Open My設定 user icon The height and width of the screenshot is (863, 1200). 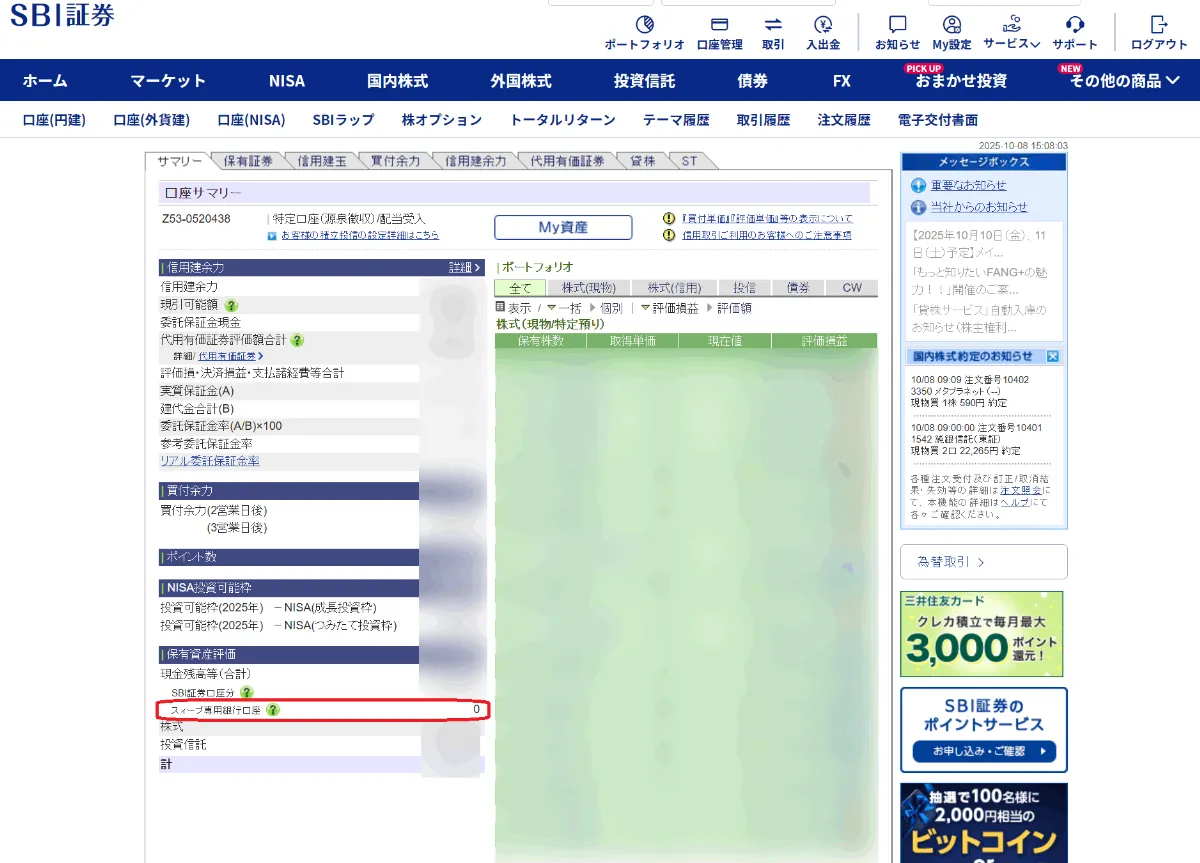point(951,25)
